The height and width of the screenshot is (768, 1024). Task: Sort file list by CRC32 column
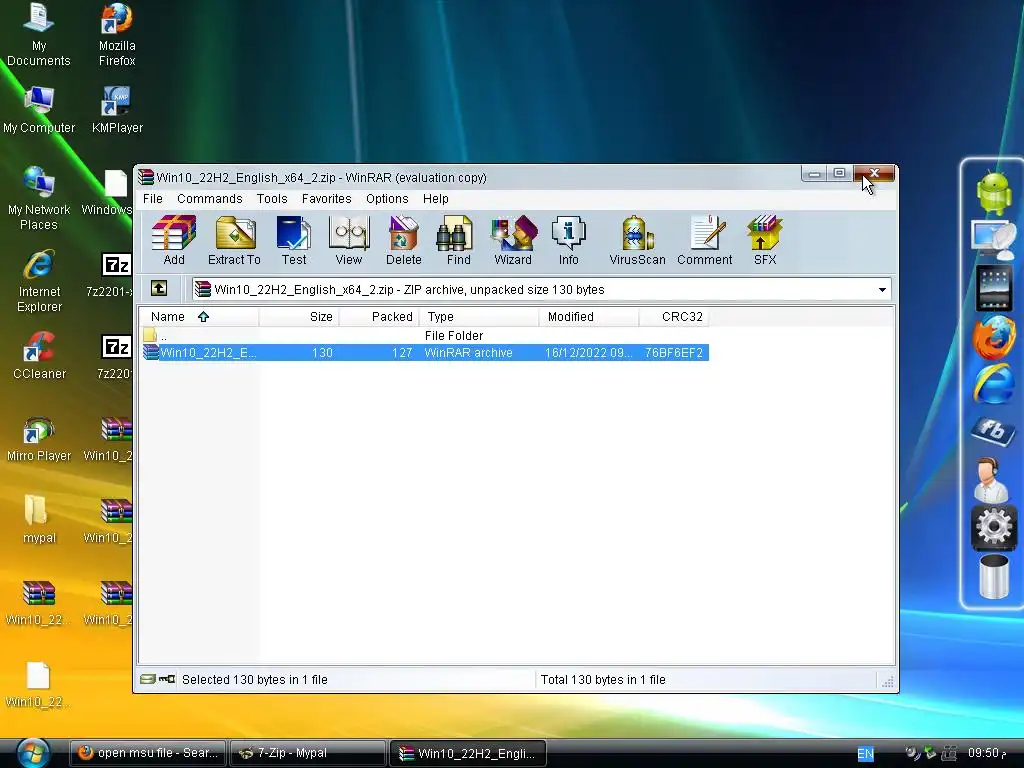click(674, 317)
